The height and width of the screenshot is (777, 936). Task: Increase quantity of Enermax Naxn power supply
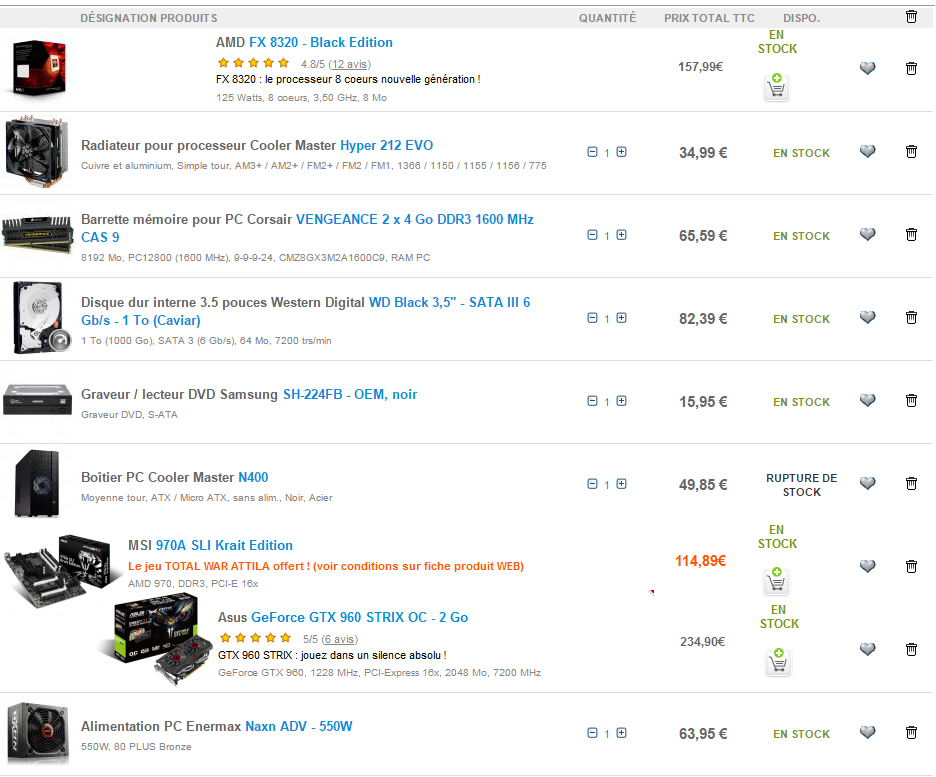(622, 733)
